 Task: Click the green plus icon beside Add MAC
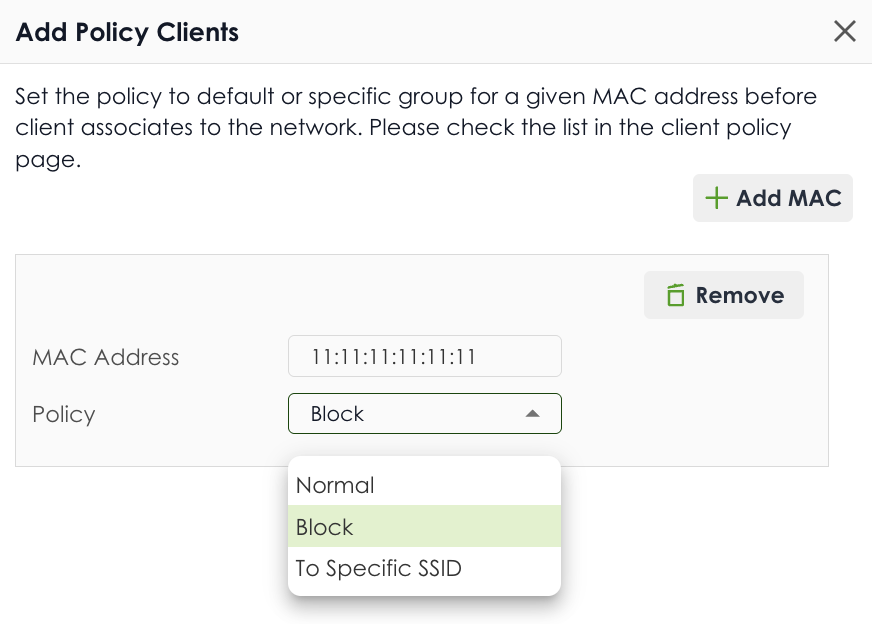716,198
